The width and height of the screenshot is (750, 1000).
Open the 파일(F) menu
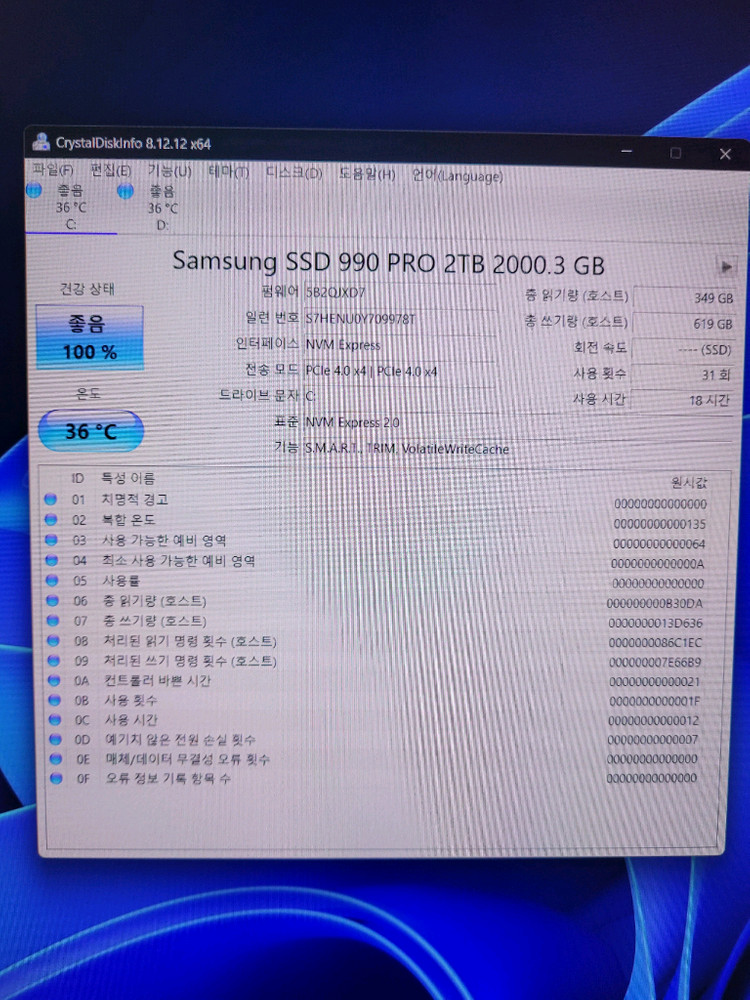click(52, 170)
